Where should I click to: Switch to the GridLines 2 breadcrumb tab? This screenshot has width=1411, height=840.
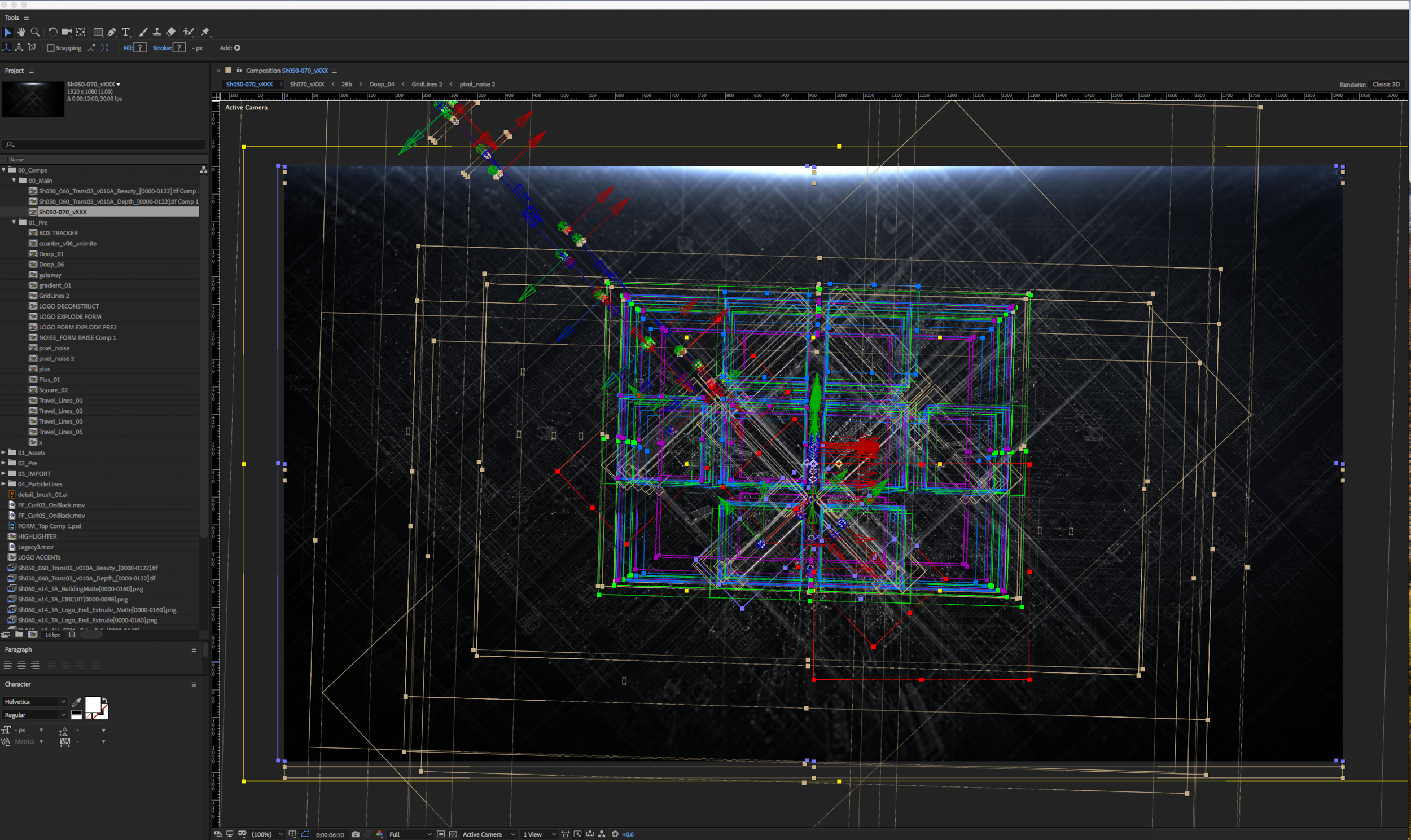[x=427, y=85]
